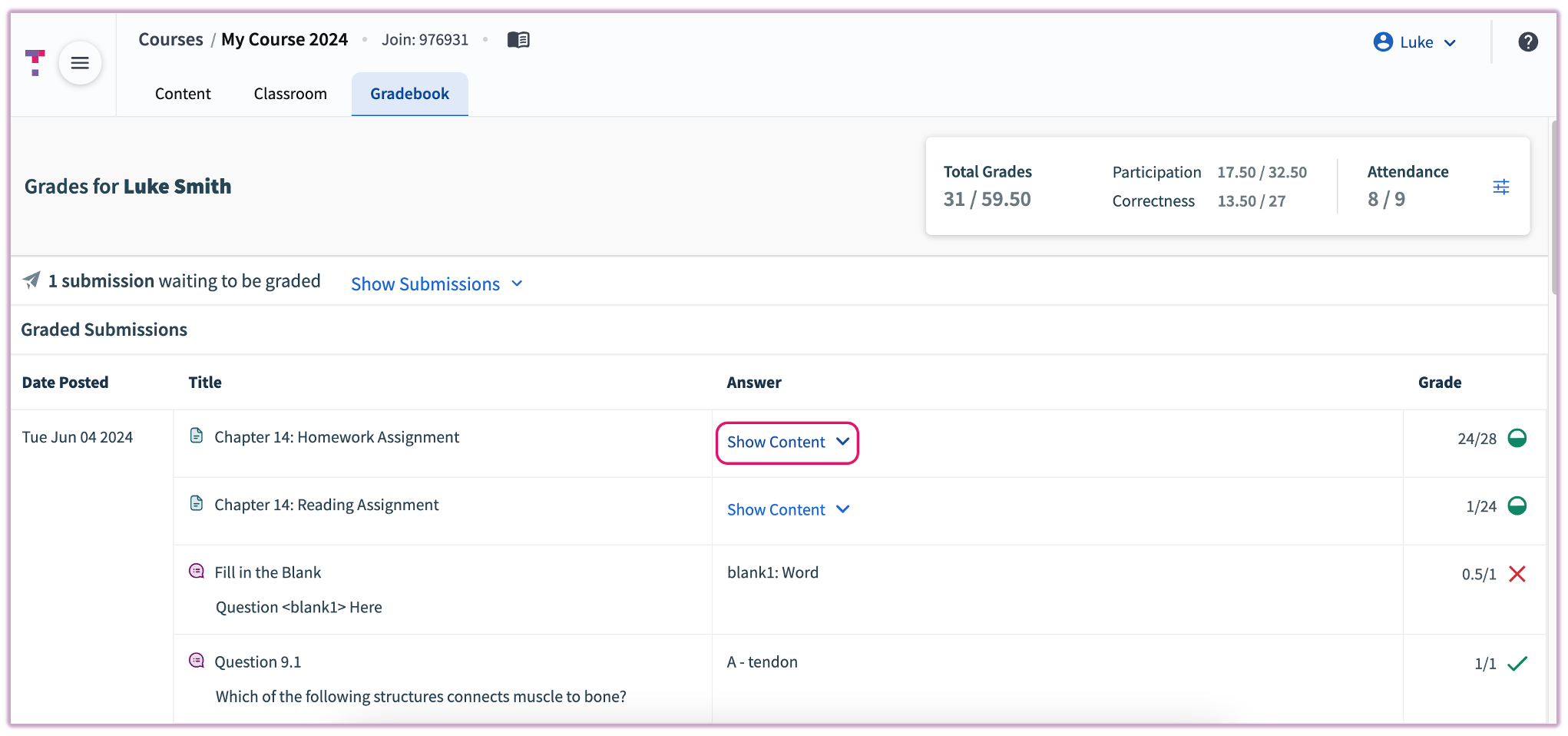Open the Luke account dropdown
1568x736 pixels.
pyautogui.click(x=1417, y=42)
